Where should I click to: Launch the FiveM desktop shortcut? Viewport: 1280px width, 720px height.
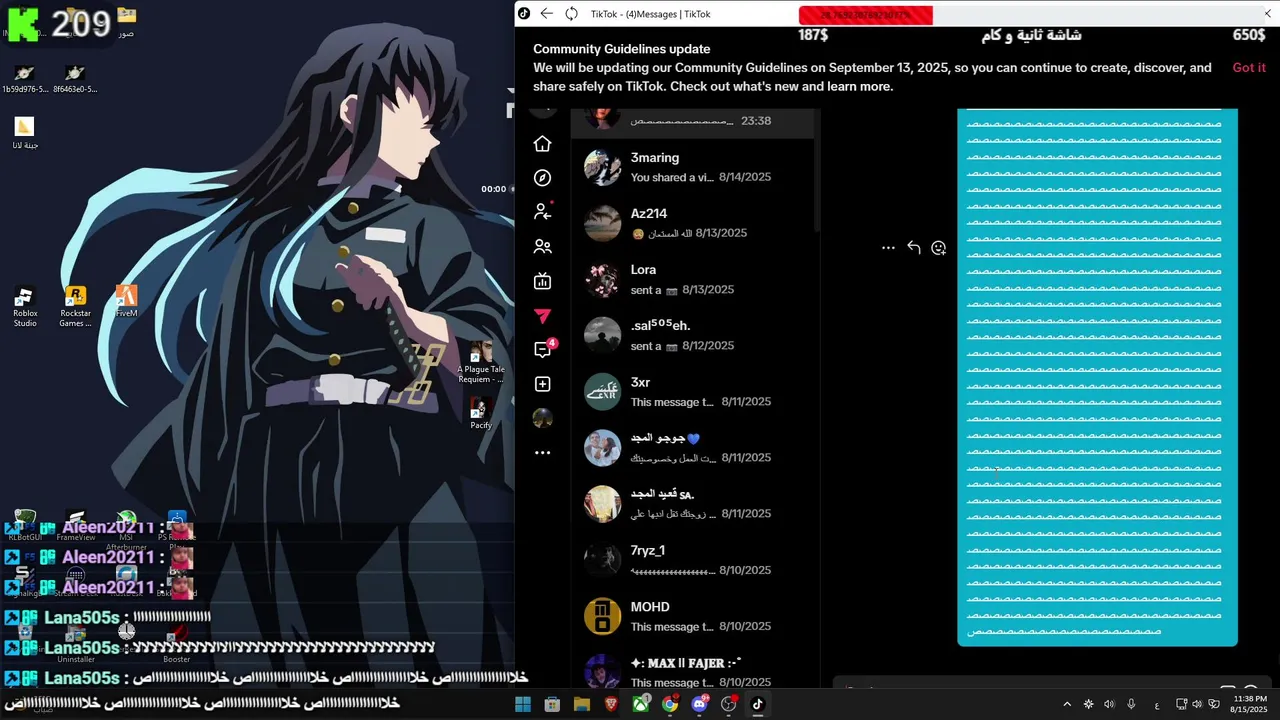126,301
